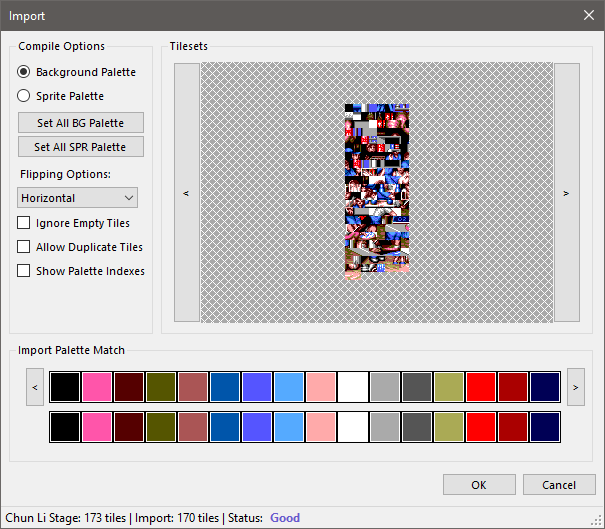Pick the khaki swatch in top row
This screenshot has width=605, height=529.
point(449,387)
